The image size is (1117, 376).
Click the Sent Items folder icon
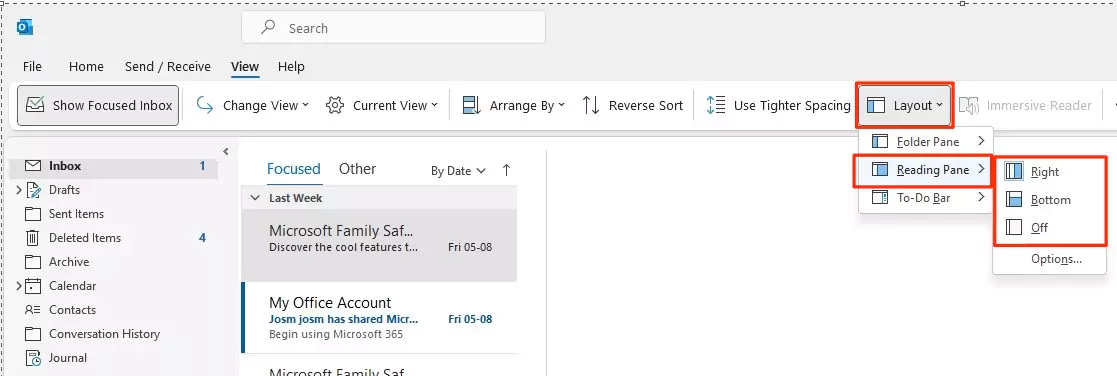click(33, 214)
